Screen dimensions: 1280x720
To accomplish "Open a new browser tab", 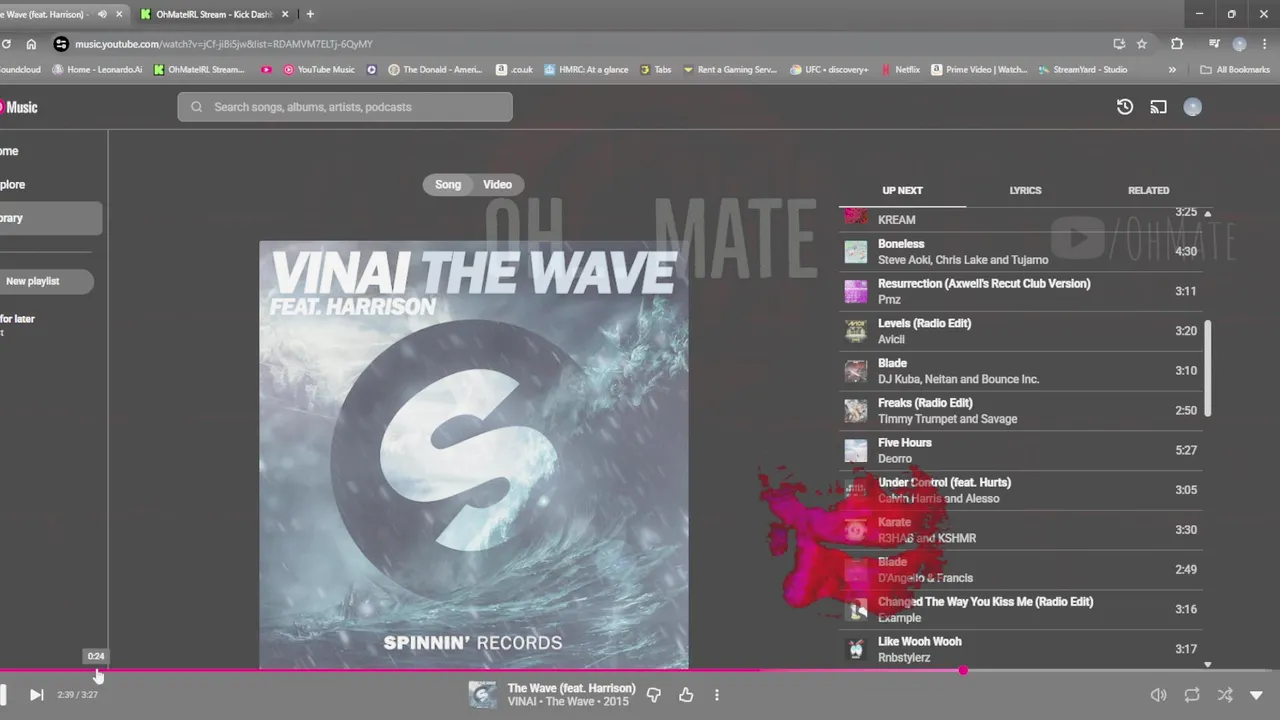I will click(x=310, y=14).
